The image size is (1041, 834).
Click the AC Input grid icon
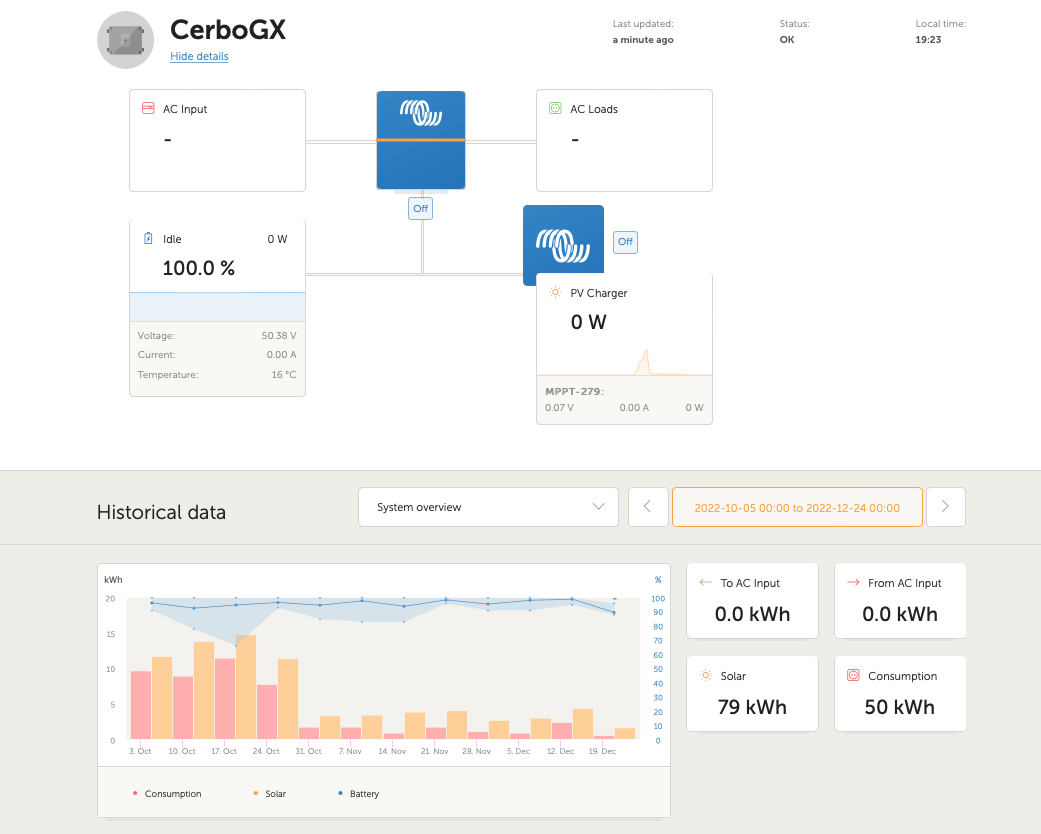pyautogui.click(x=148, y=108)
